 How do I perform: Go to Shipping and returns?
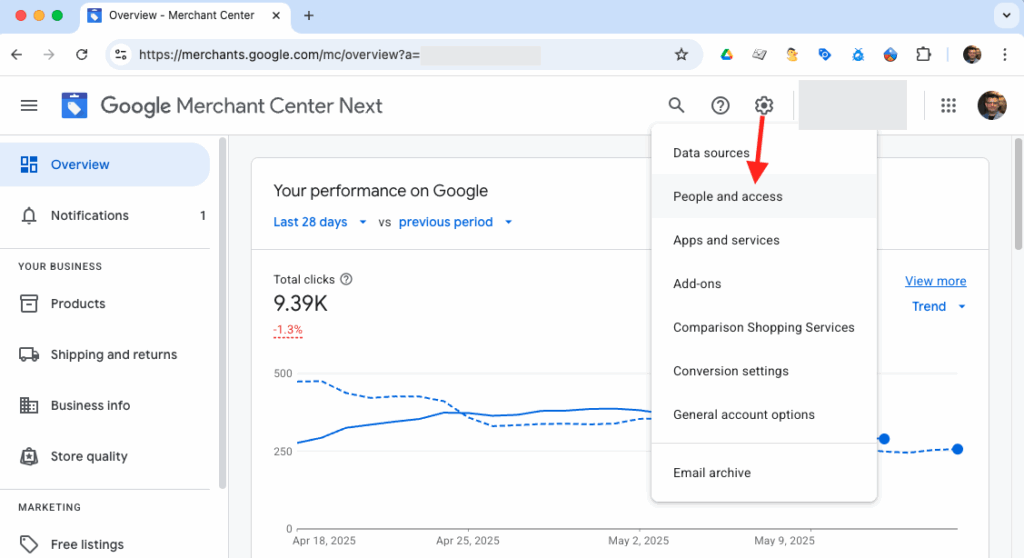[104, 354]
